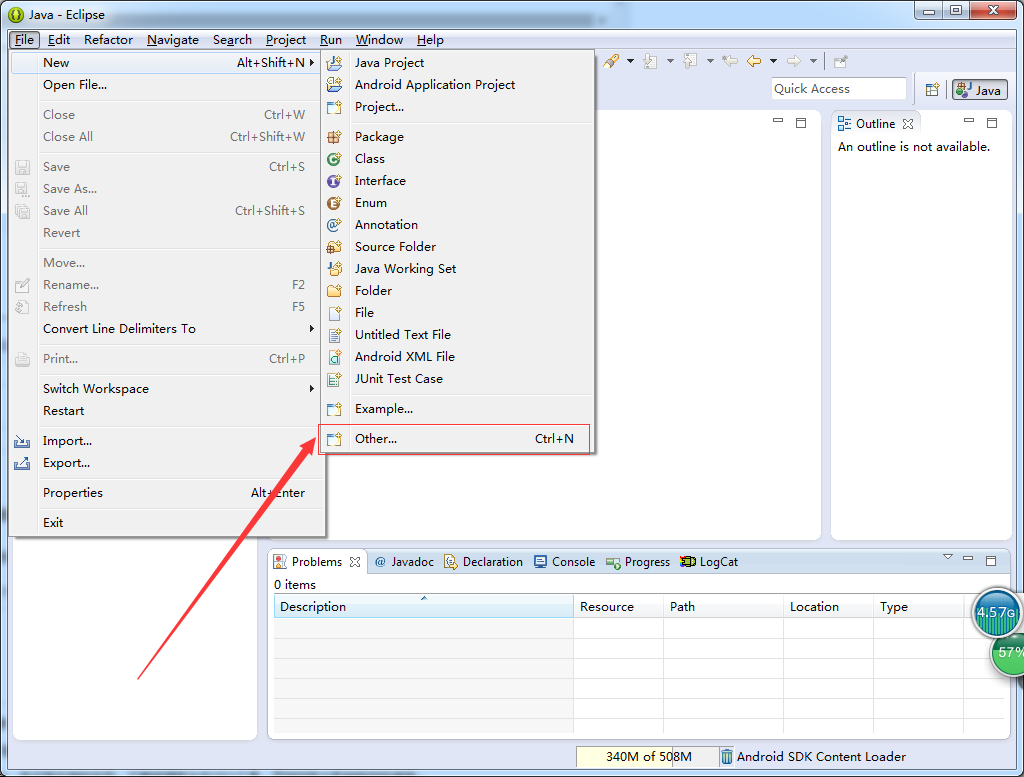
Task: Open the Navigate menu
Action: pyautogui.click(x=172, y=40)
